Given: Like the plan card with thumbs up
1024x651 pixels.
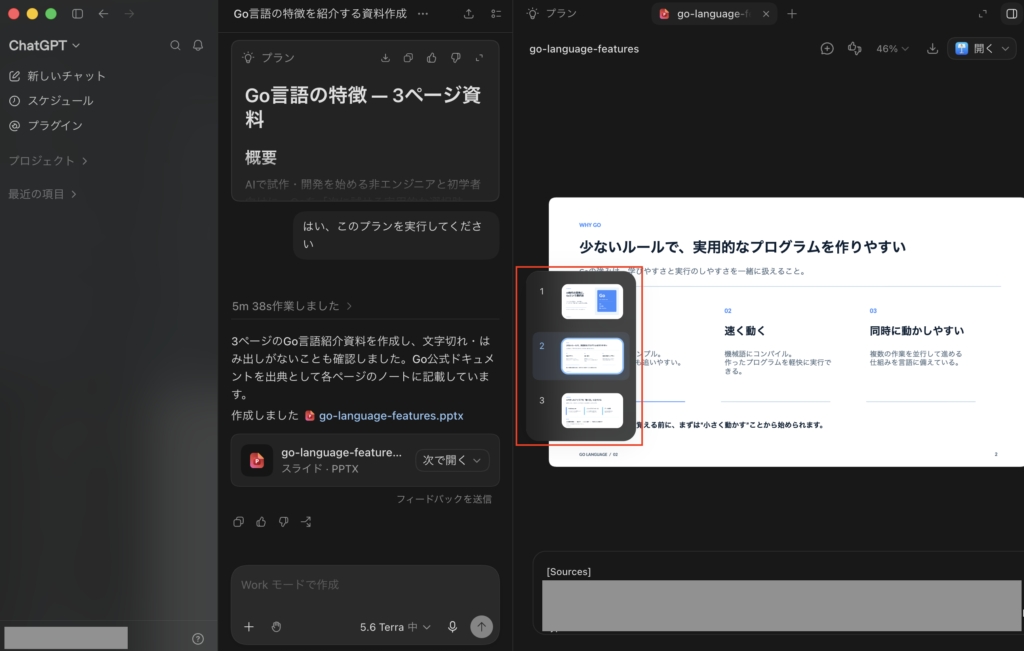Looking at the screenshot, I should (x=432, y=58).
